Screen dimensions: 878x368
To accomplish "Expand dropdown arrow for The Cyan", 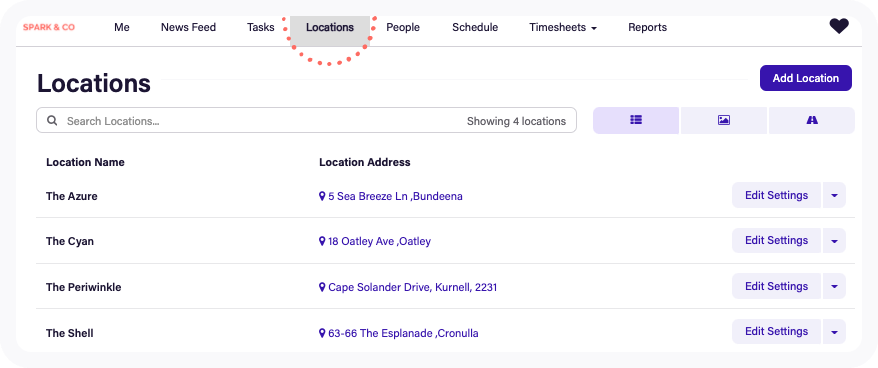I will pyautogui.click(x=834, y=241).
